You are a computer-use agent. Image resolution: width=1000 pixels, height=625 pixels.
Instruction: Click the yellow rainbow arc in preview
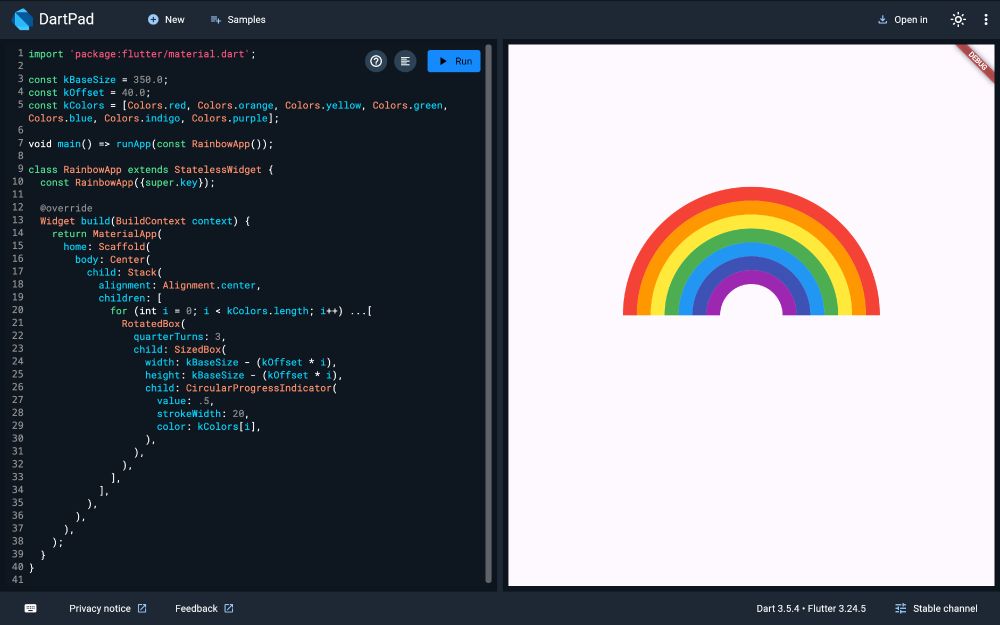click(751, 221)
